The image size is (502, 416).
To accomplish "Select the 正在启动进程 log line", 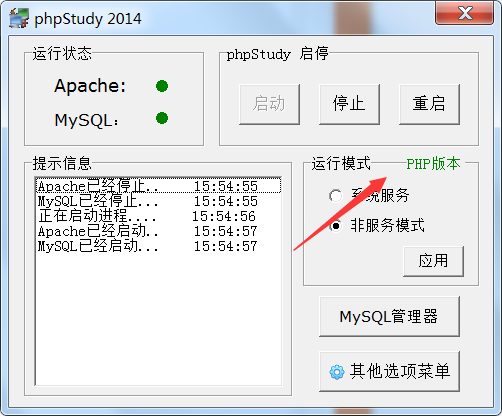I will [158, 216].
